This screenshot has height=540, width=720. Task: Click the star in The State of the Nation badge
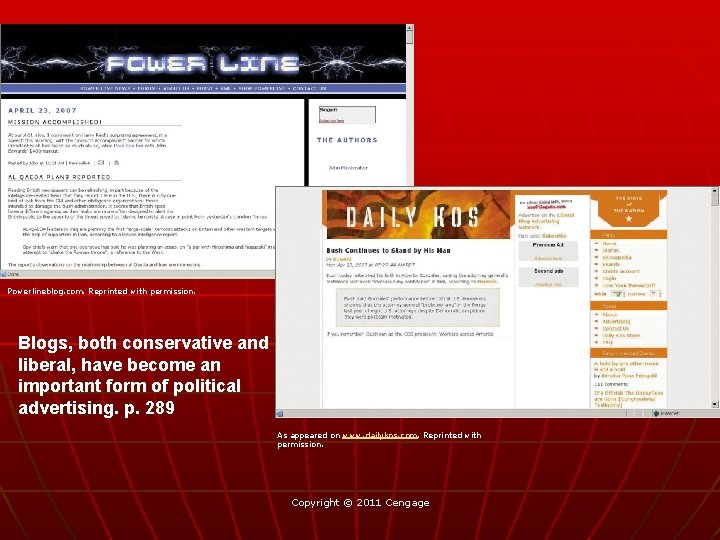629,219
